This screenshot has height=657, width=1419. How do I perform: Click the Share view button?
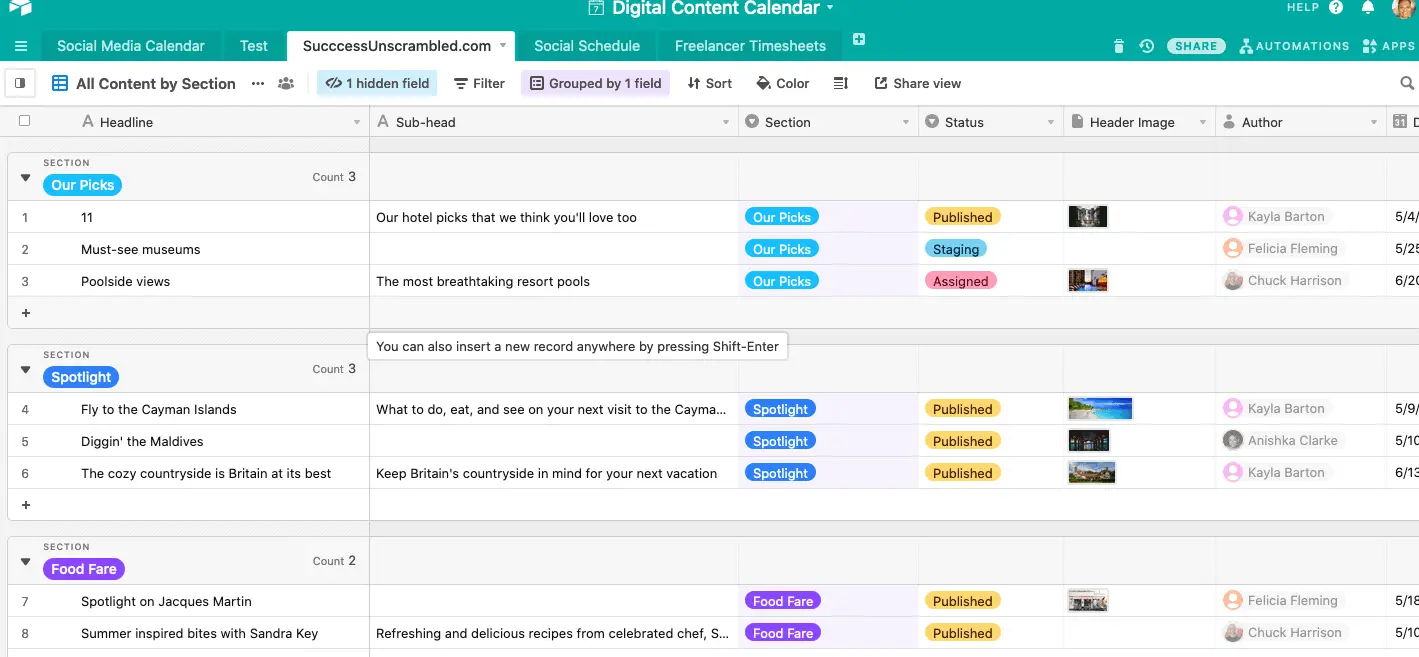(x=918, y=84)
